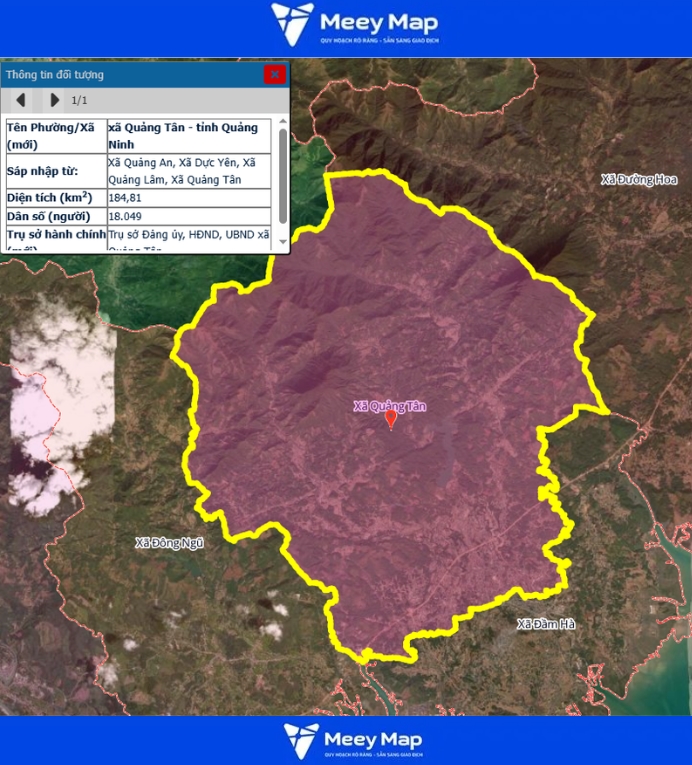Click the 1/1 record counter
Viewport: 692px width, 765px height.
[x=79, y=100]
